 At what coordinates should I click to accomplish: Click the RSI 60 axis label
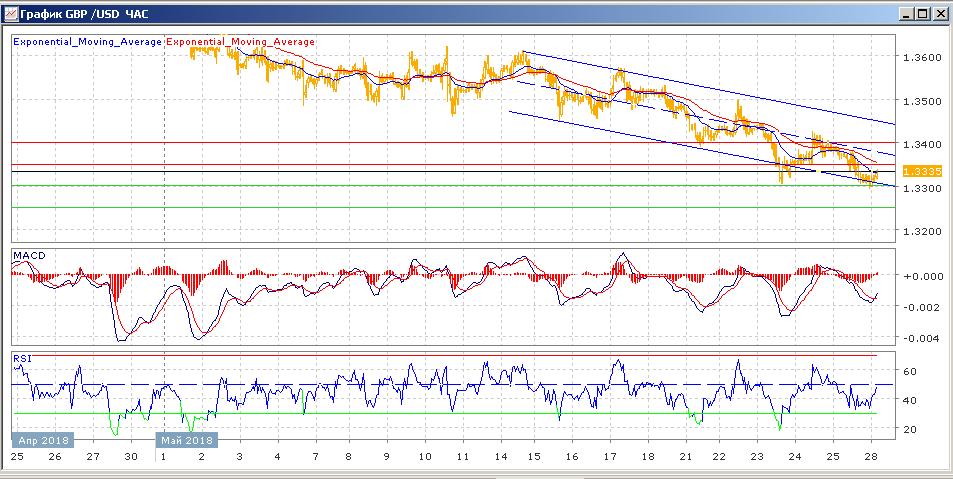pyautogui.click(x=910, y=371)
